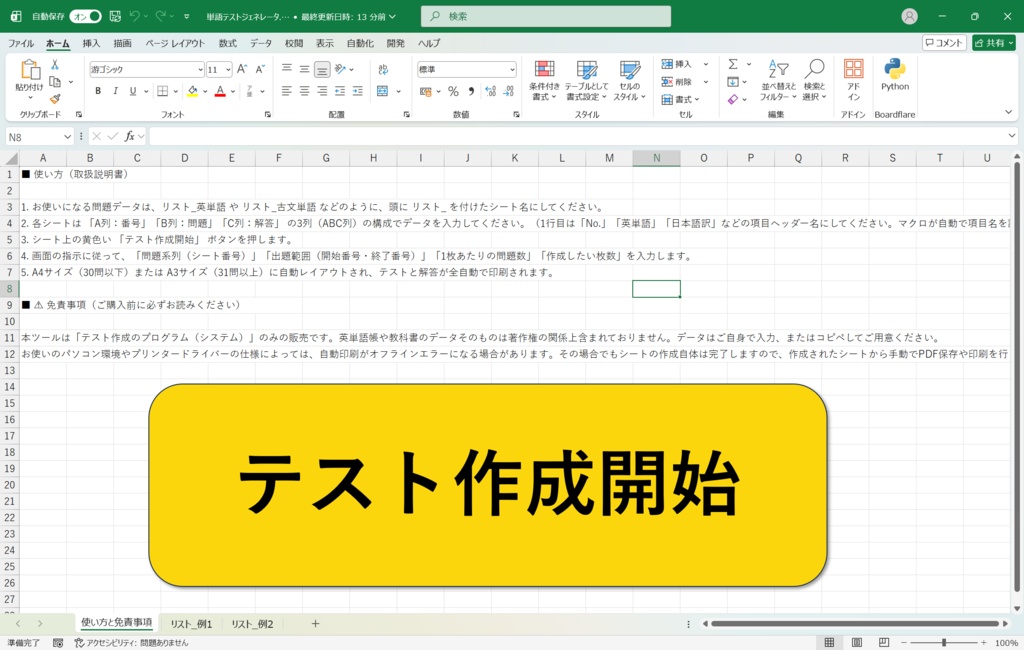Click the Format (書式) cells button
This screenshot has width=1024, height=650.
[680, 99]
